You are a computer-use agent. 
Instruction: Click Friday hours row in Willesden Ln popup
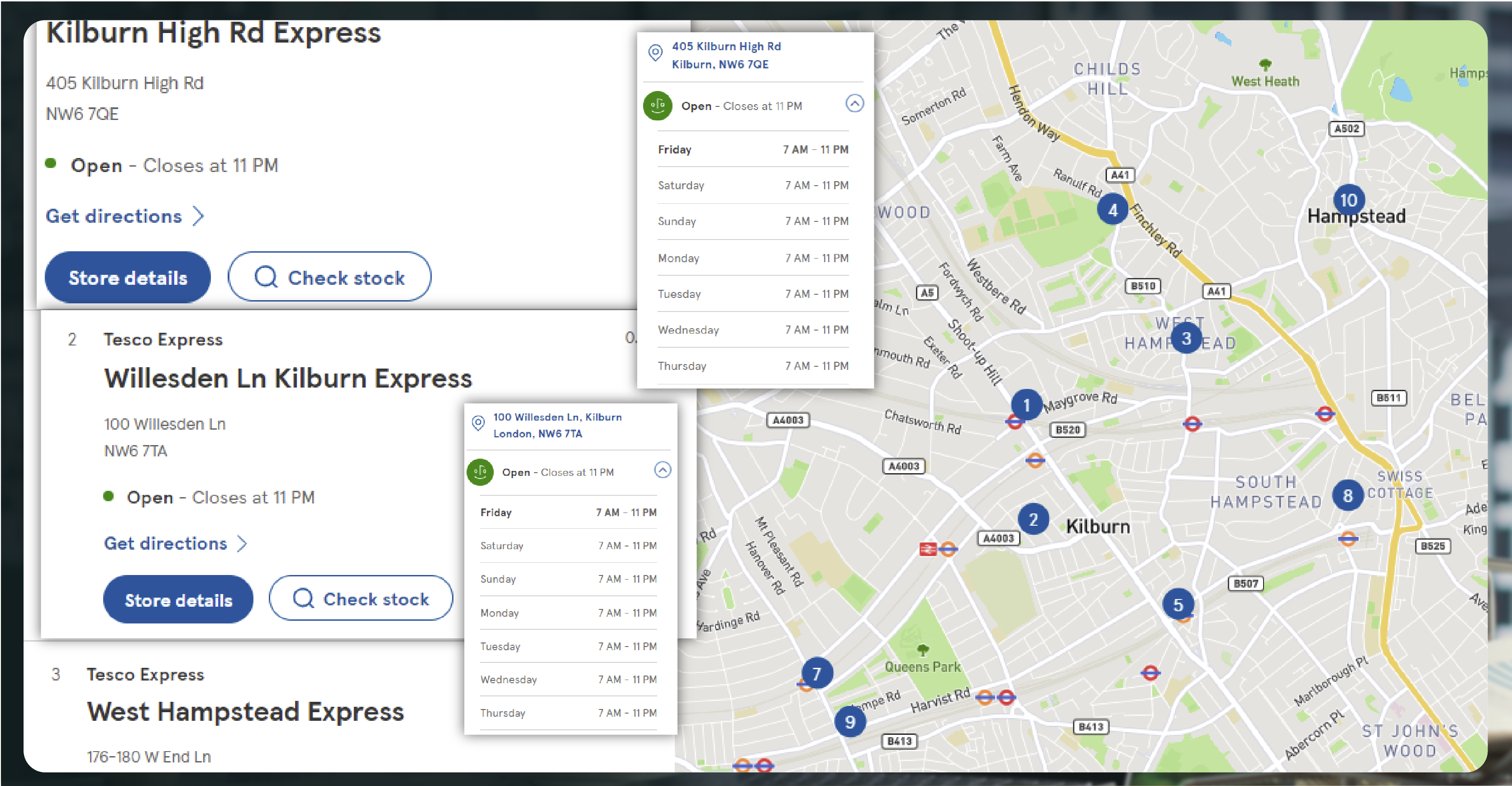(x=568, y=513)
